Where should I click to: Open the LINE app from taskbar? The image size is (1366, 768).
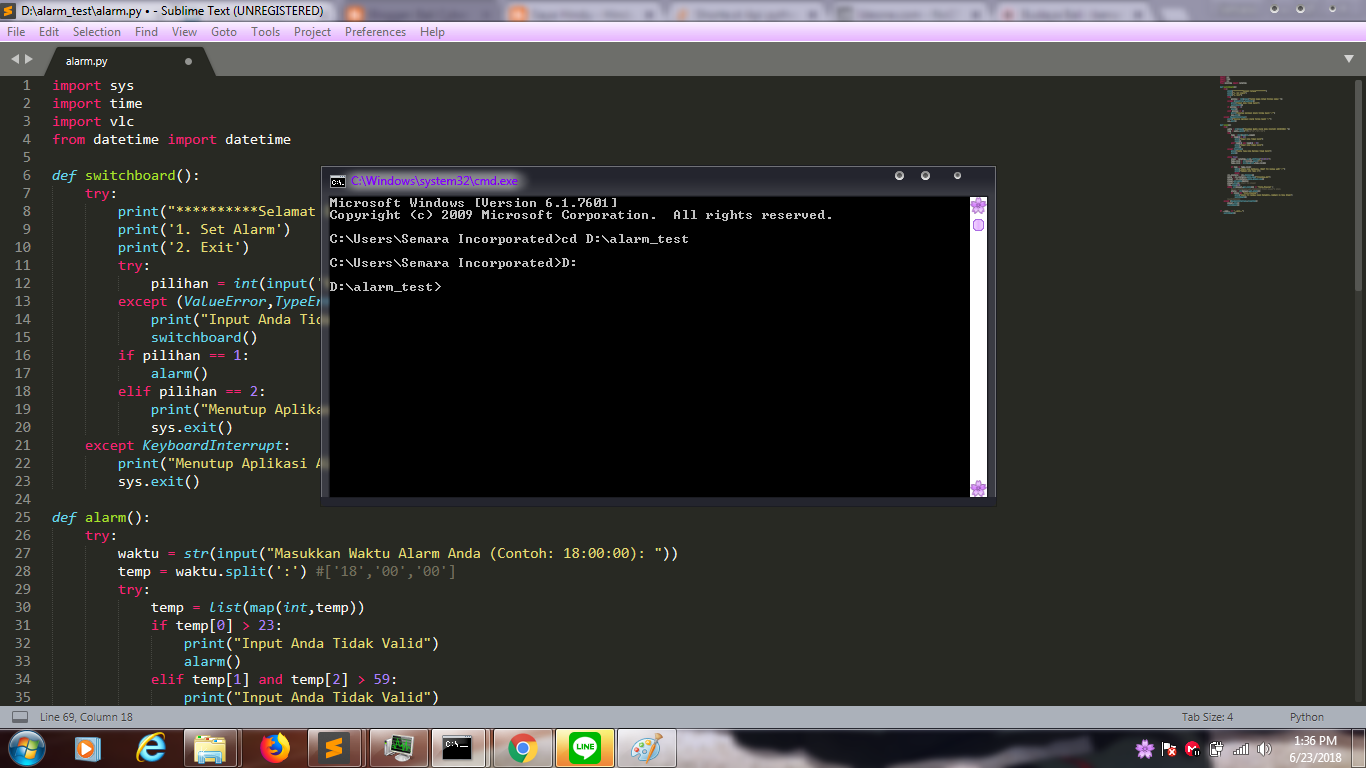point(584,747)
